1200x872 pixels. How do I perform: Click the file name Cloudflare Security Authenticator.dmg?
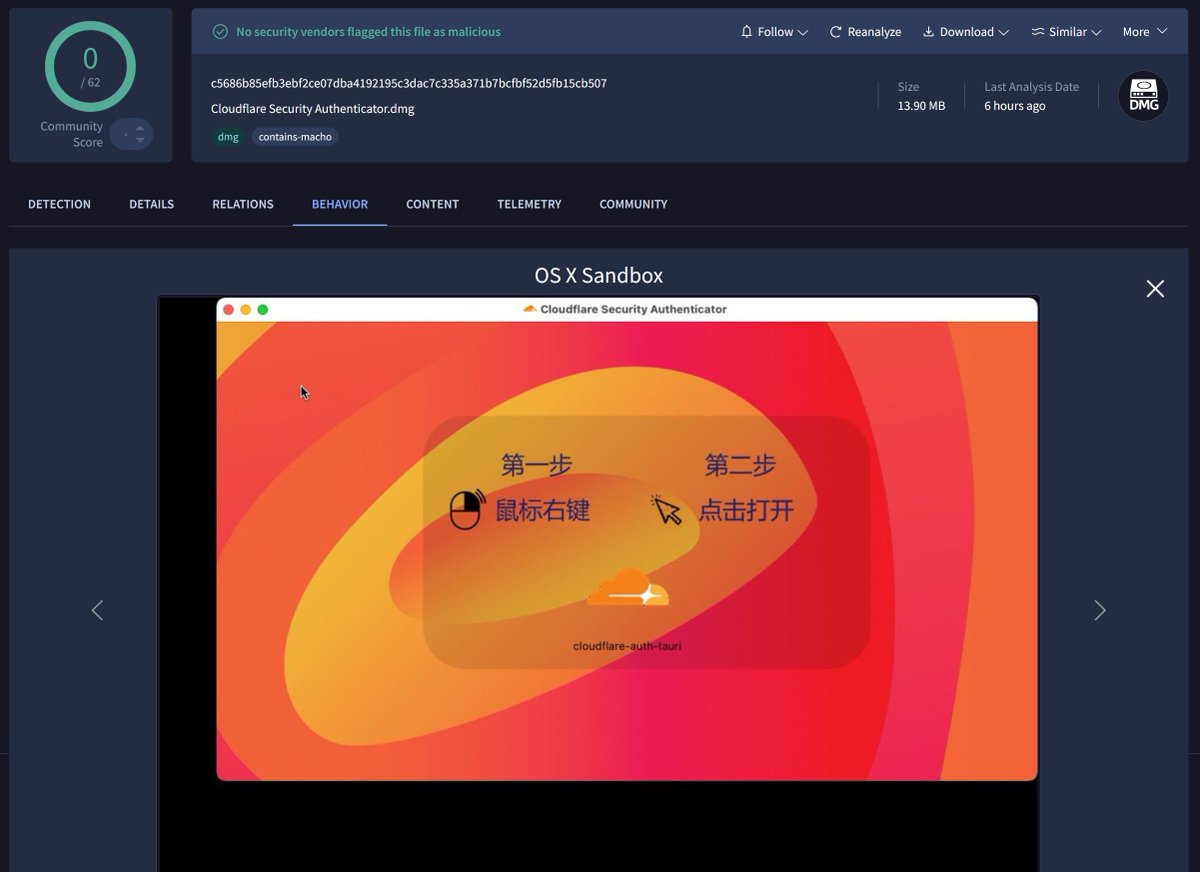click(x=312, y=109)
